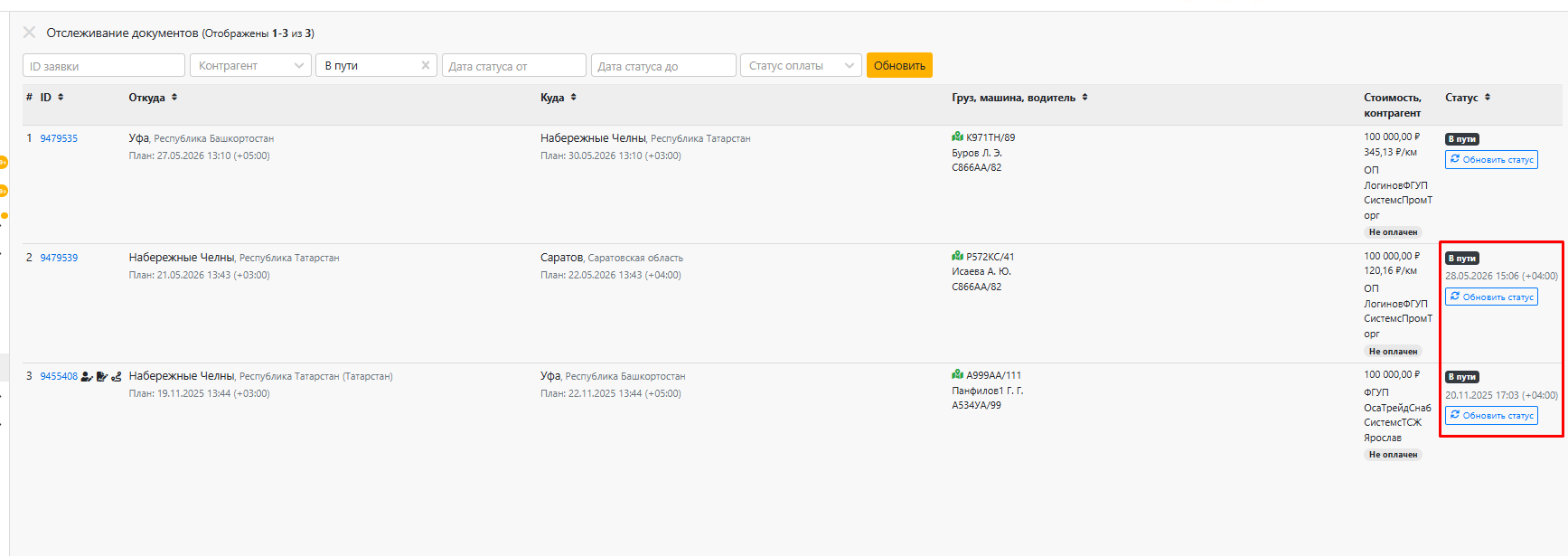
Task: Click truck icon next to A999AA/111
Action: coord(957,374)
